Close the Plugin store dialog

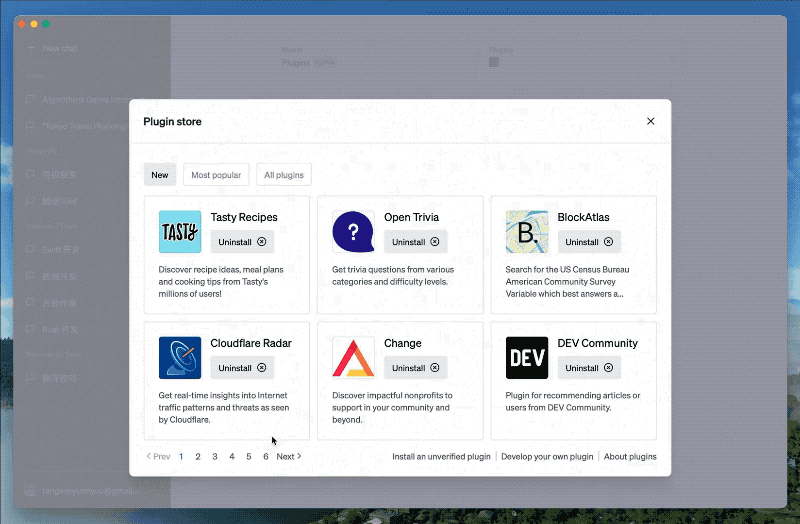(x=650, y=121)
